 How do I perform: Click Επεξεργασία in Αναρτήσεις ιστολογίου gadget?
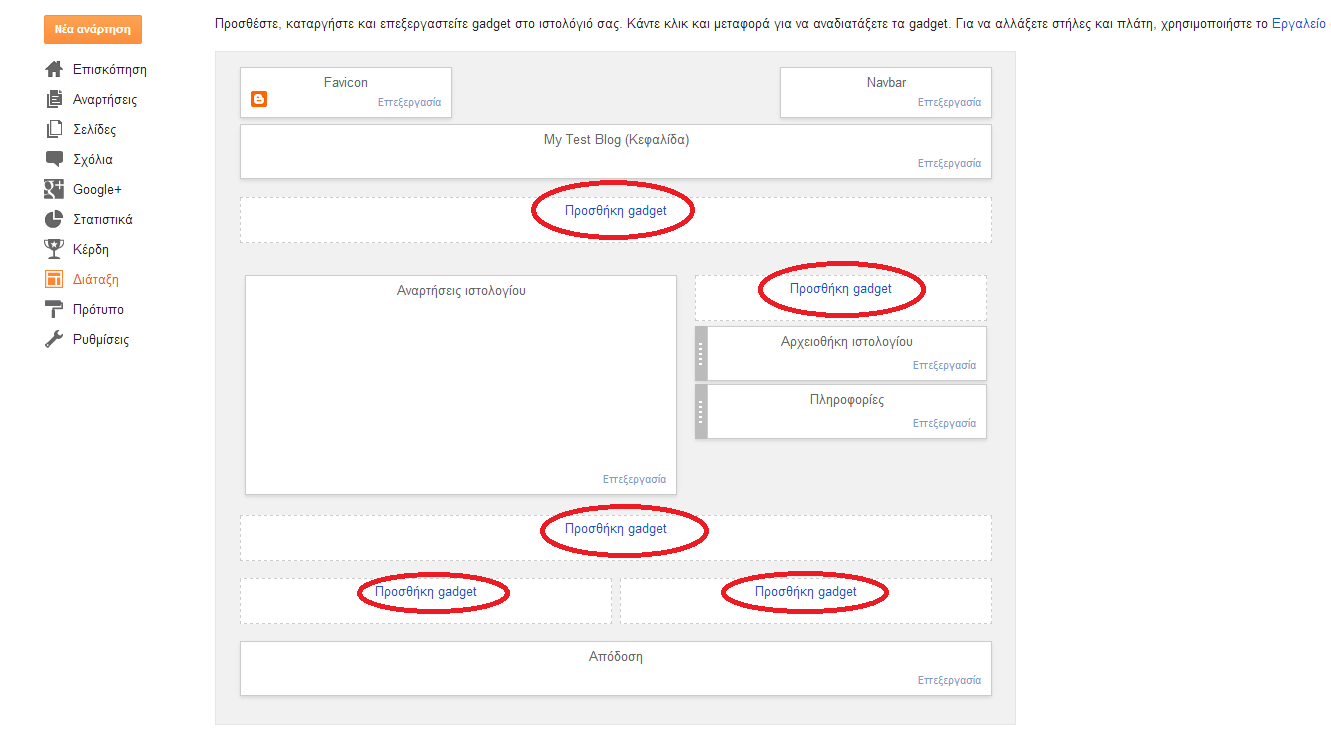coord(634,479)
